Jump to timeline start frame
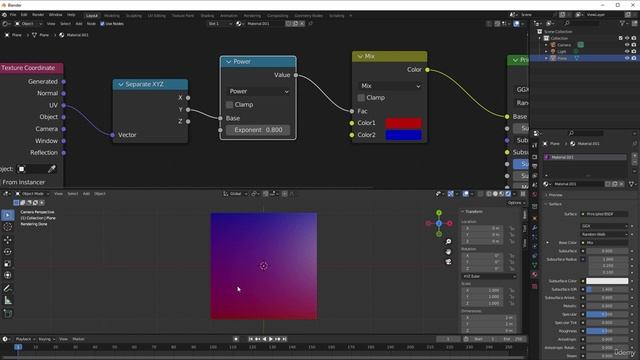This screenshot has width=640, height=360. [251, 339]
